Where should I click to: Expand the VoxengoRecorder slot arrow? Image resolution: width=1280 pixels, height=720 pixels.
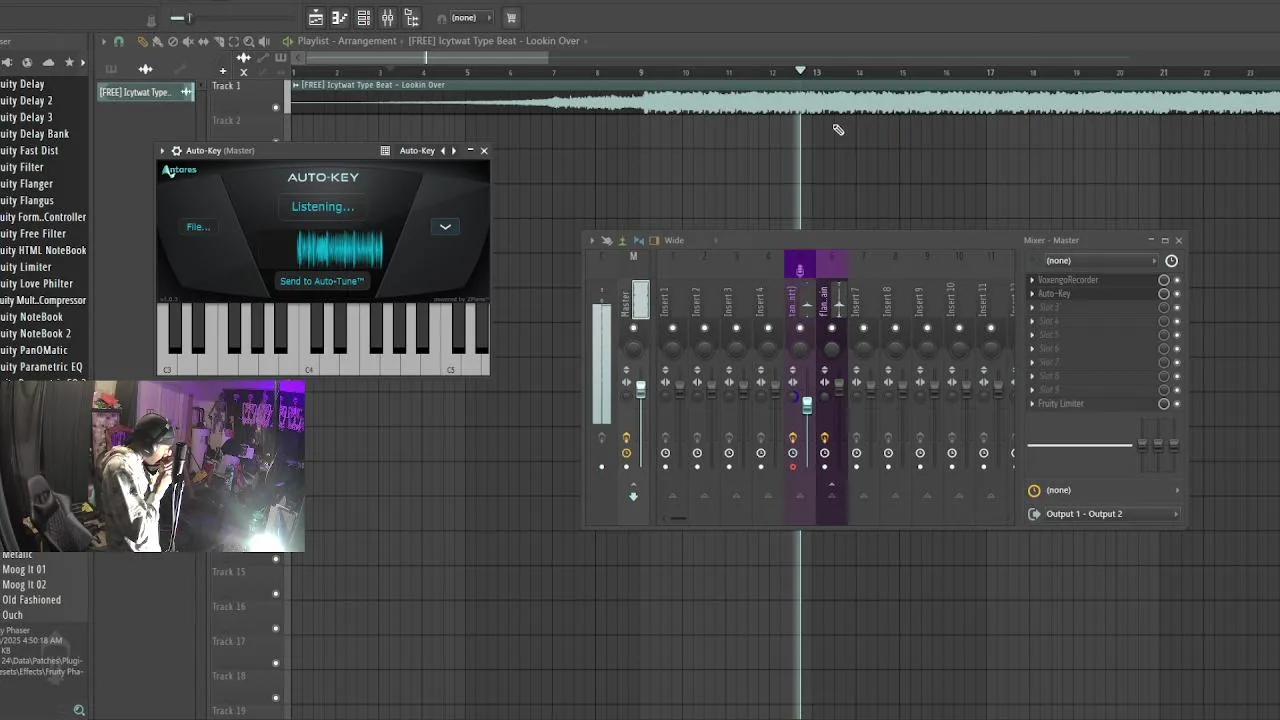[1032, 280]
